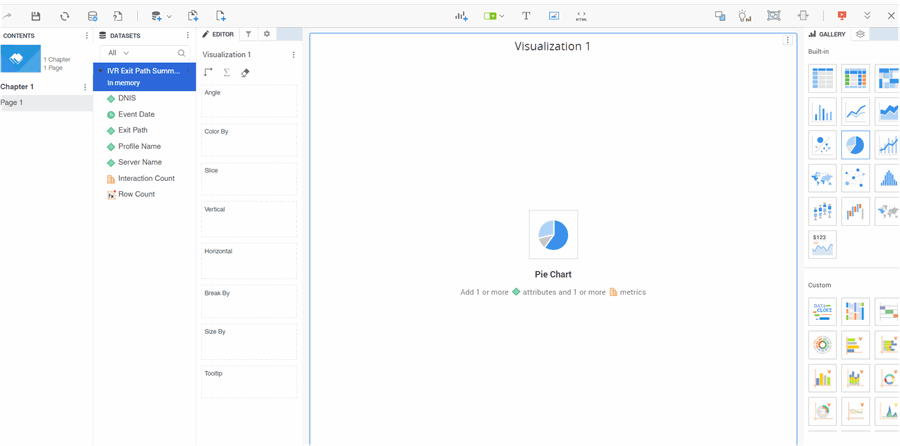Click the eraser clear icon in editor
The width and height of the screenshot is (900, 446).
[x=245, y=73]
